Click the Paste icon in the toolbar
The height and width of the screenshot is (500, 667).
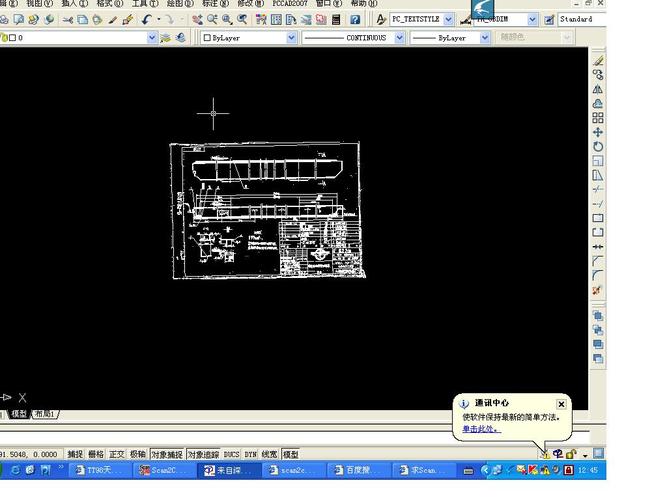point(97,20)
